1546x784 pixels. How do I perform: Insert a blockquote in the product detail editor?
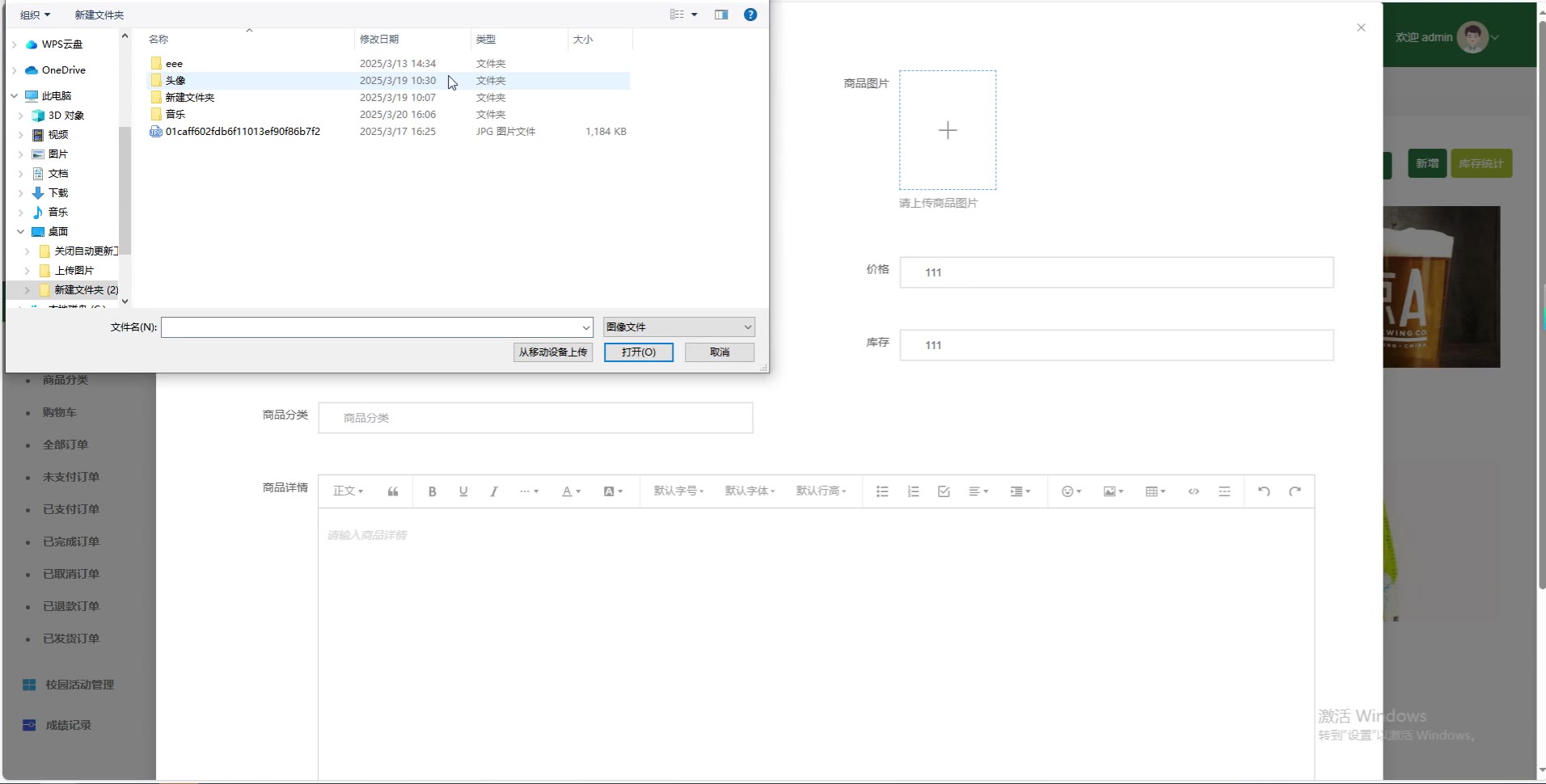[x=393, y=491]
